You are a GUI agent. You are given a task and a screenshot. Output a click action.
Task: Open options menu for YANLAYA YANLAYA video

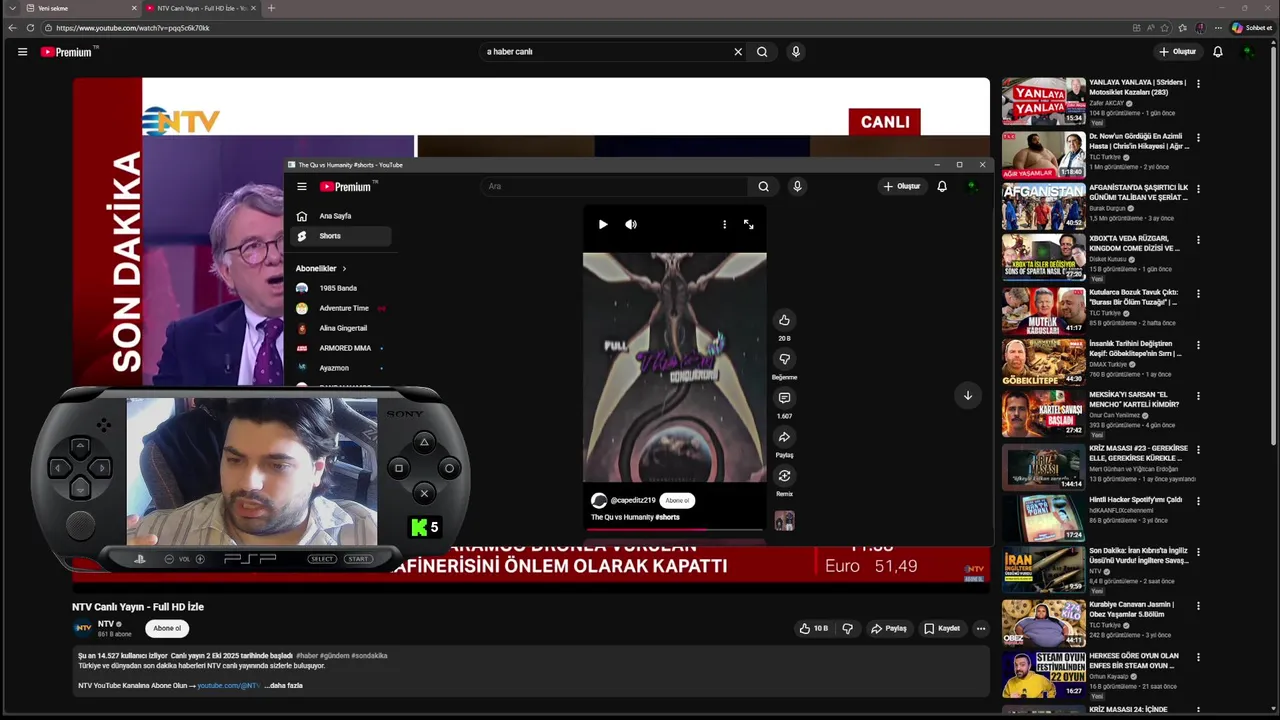point(1198,84)
